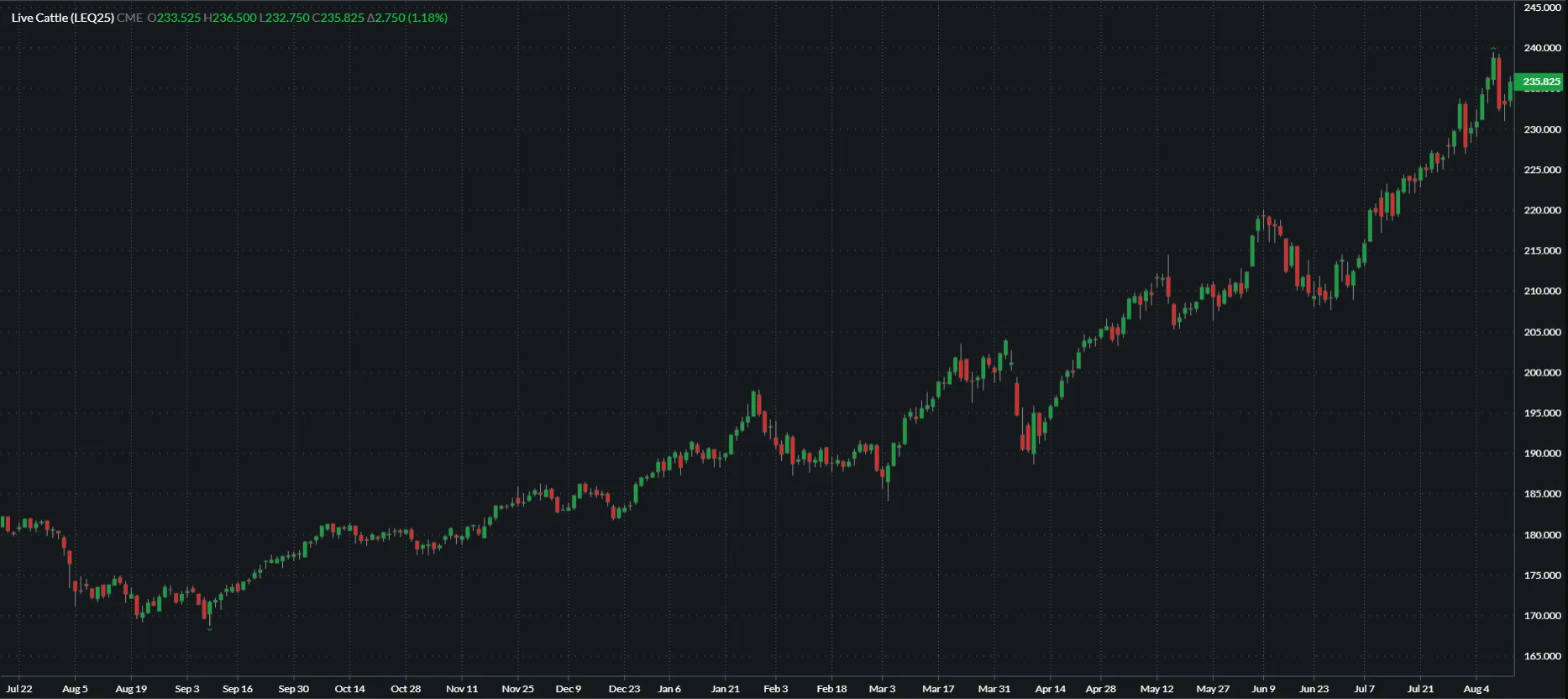The image size is (1568, 699).
Task: Click the Live Cattle (LEQ25) symbol title
Action: 63,18
